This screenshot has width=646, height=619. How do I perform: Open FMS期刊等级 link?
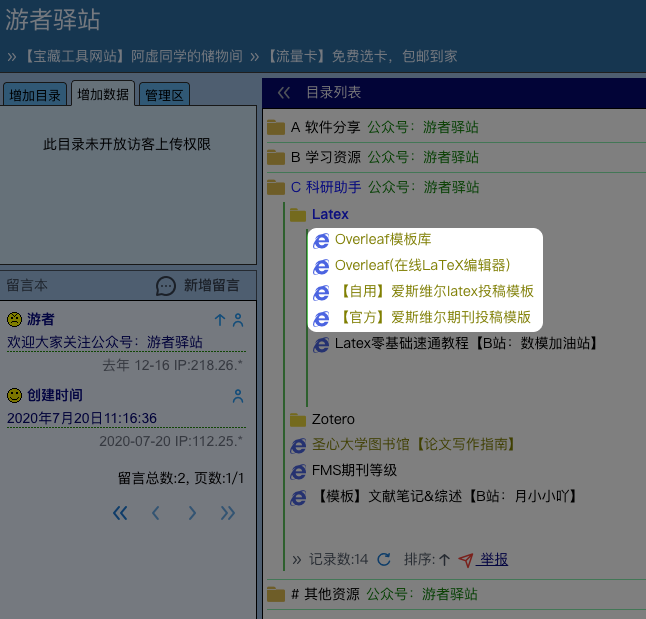click(x=354, y=470)
